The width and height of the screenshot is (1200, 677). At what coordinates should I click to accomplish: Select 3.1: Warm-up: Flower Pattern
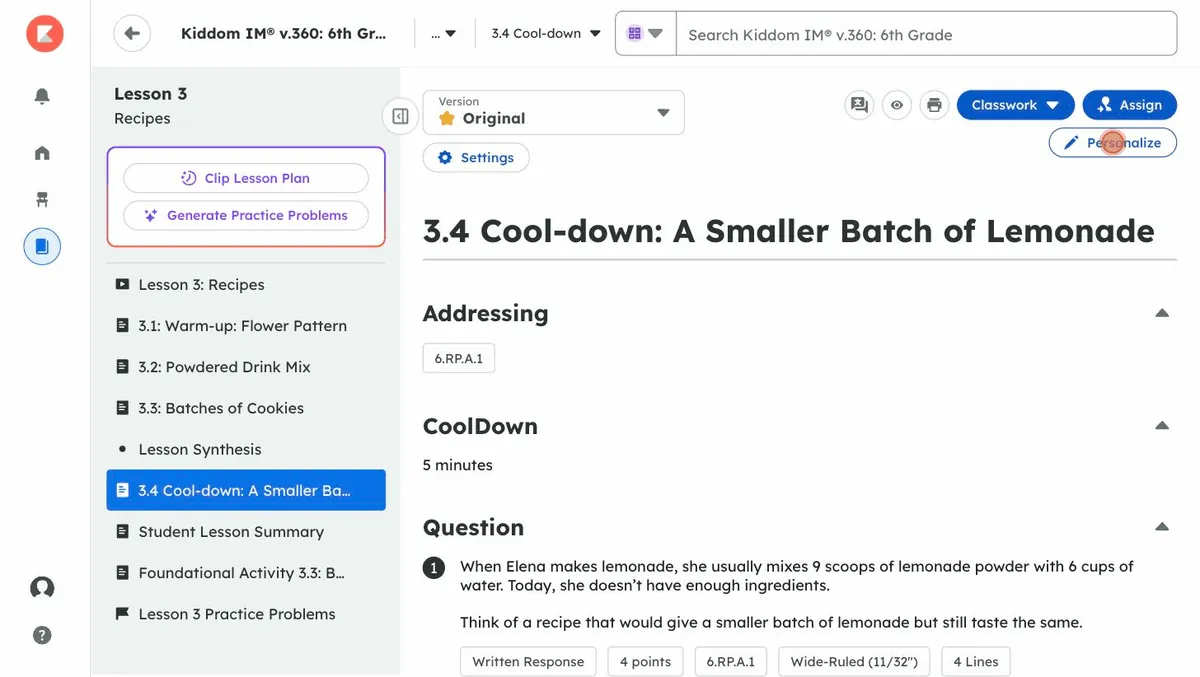coord(246,325)
